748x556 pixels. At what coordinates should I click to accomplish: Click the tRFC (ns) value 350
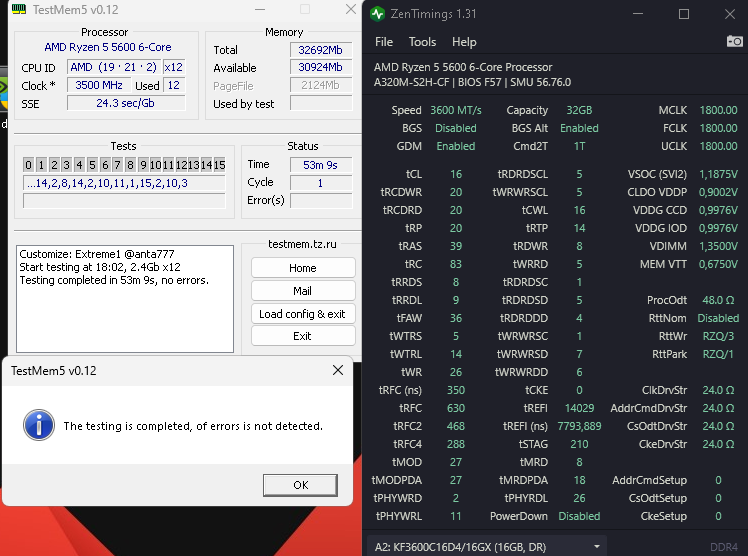tap(456, 390)
